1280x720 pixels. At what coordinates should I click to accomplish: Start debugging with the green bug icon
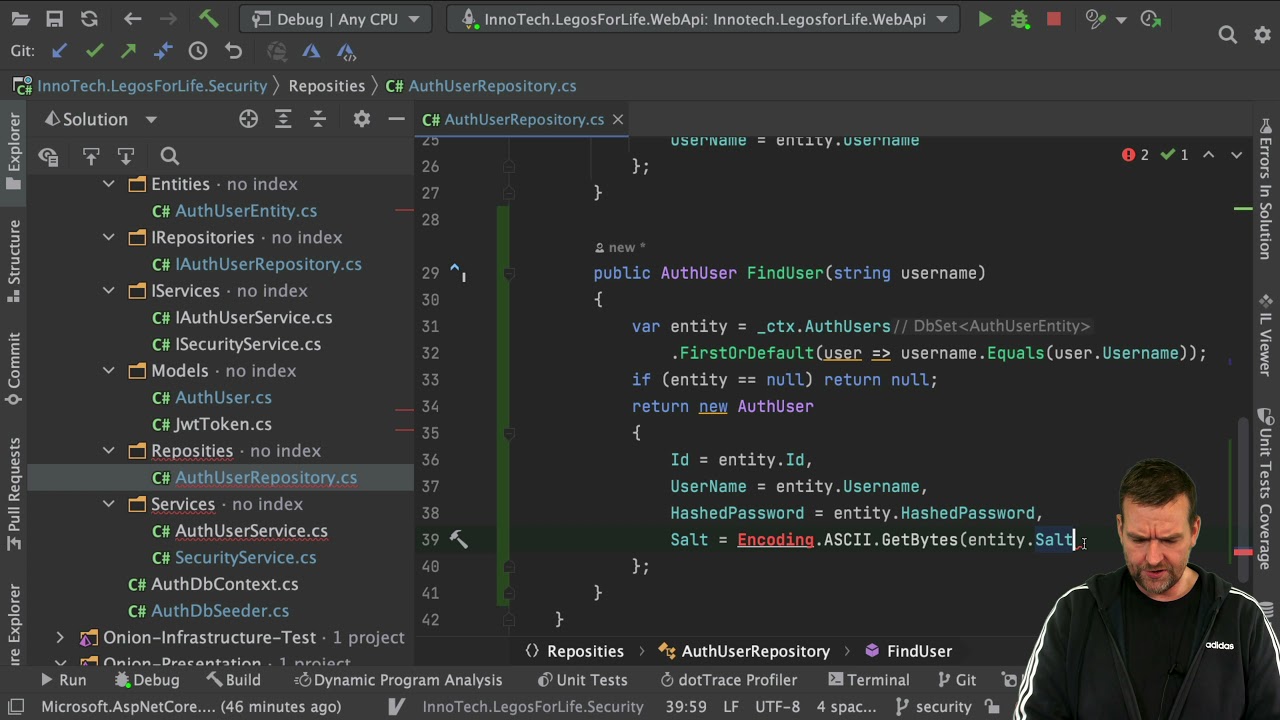1019,19
